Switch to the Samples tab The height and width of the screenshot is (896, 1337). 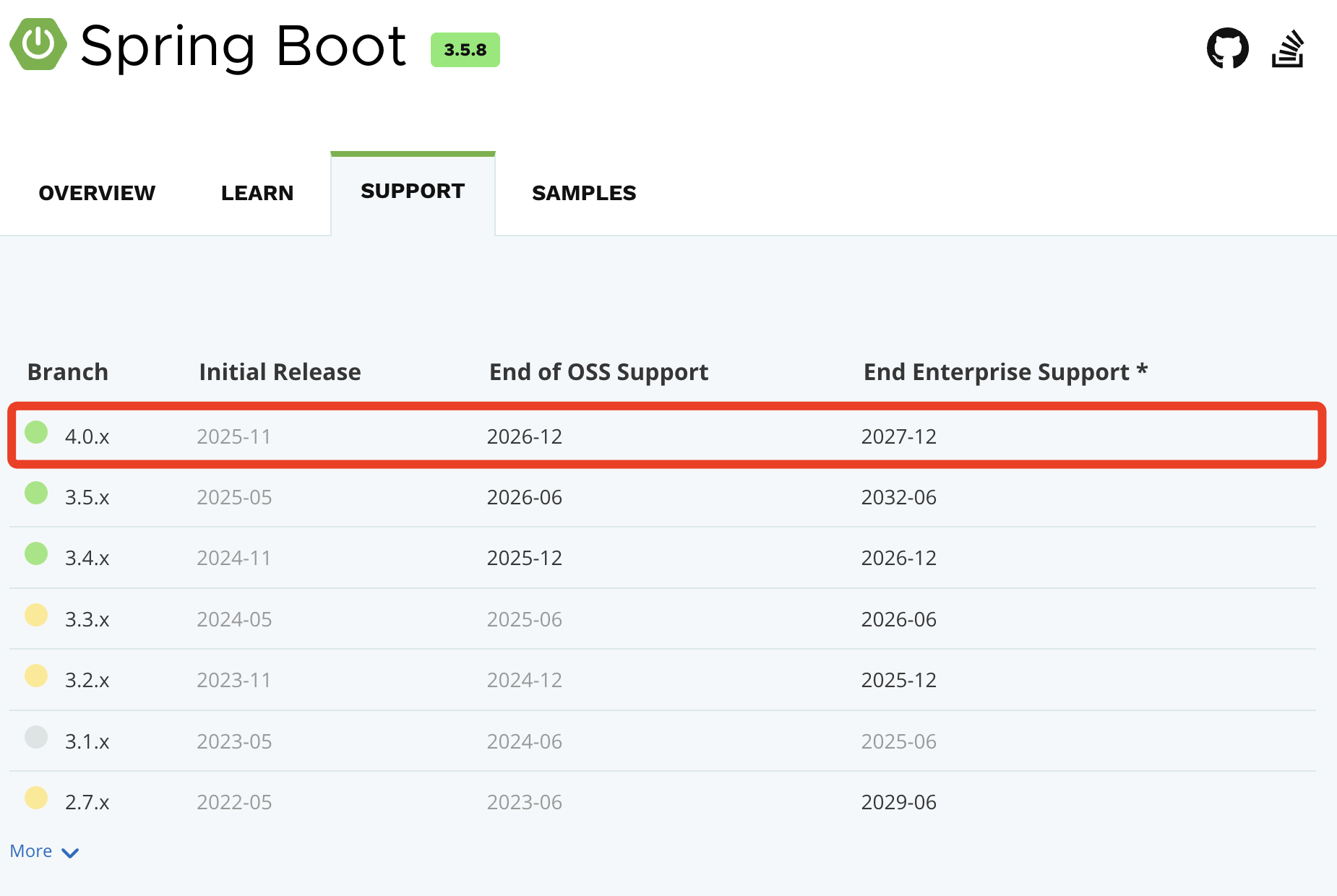584,192
